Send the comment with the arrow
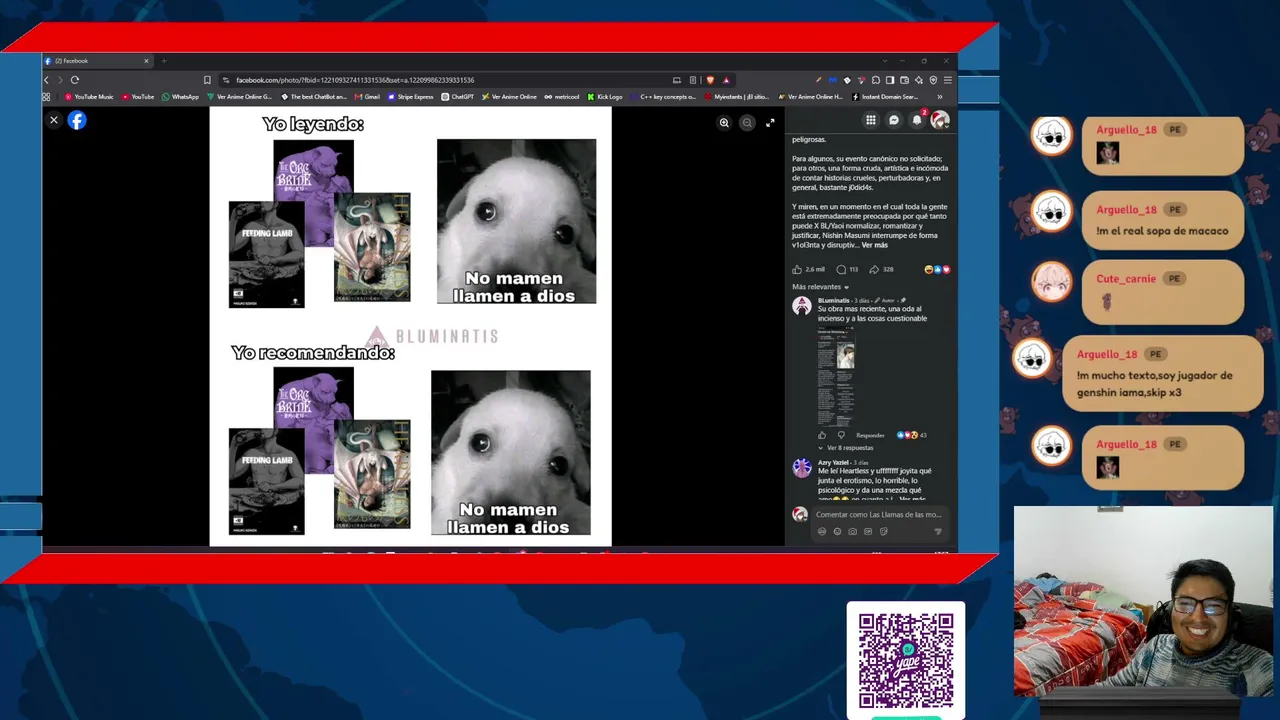1280x720 pixels. (937, 532)
